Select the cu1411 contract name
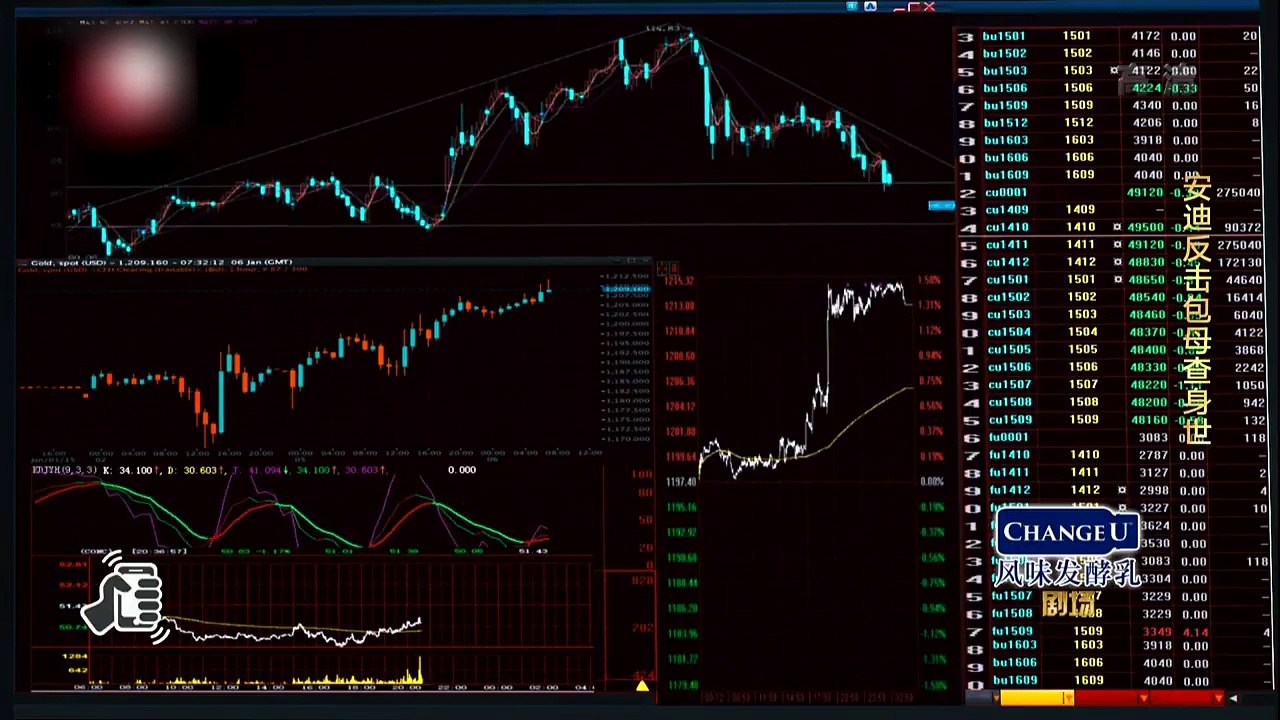The height and width of the screenshot is (720, 1280). pos(1006,245)
